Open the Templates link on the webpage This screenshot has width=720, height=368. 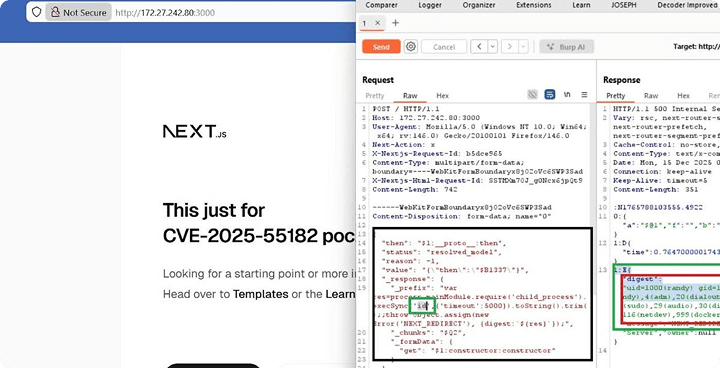pos(260,294)
